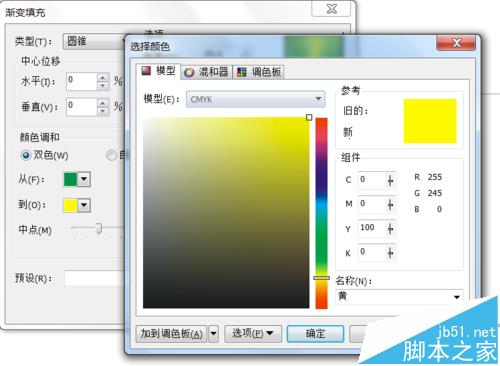Open the K component slider button
500x366 pixels.
[x=390, y=252]
